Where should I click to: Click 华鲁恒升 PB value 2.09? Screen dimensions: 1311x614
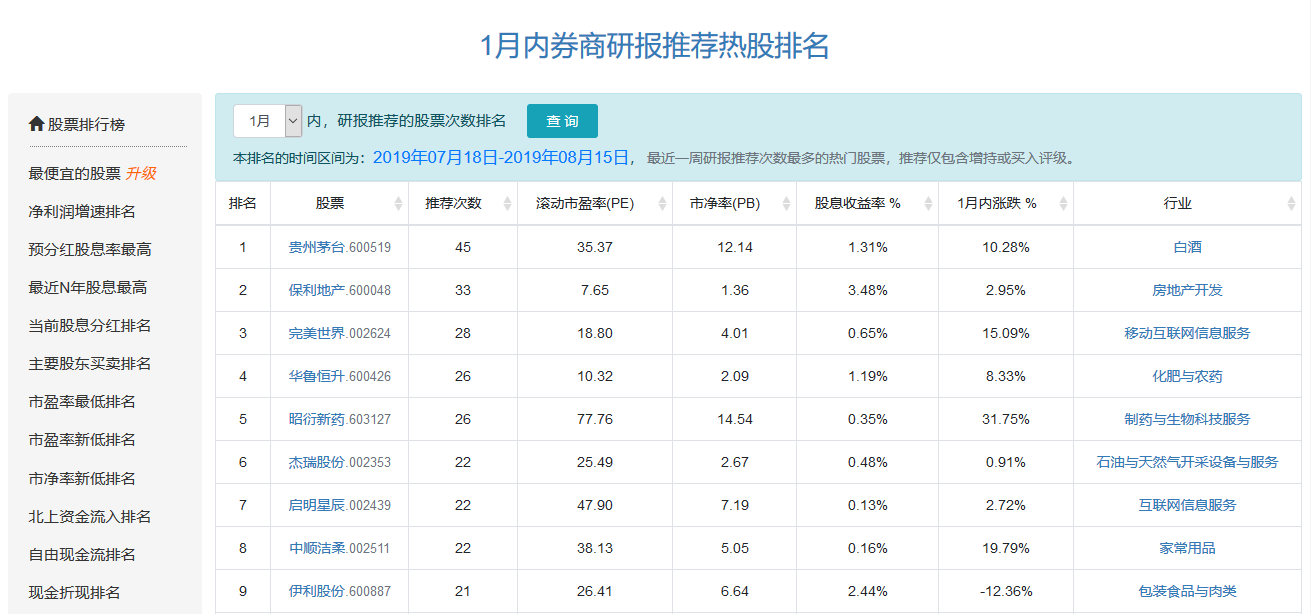point(735,376)
